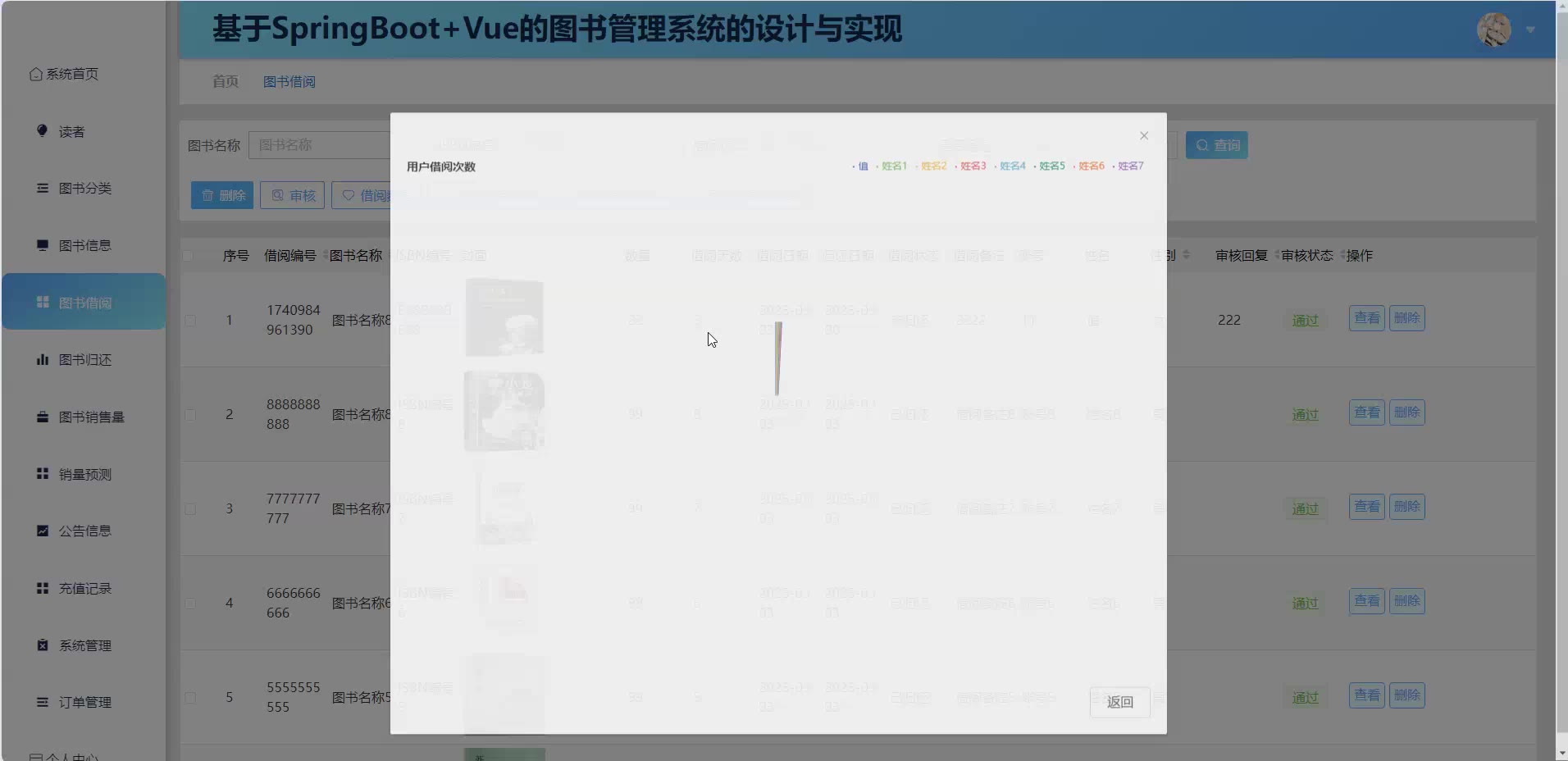Select the 图书借阅 grid icon in the sidebar
1568x761 pixels.
[43, 302]
